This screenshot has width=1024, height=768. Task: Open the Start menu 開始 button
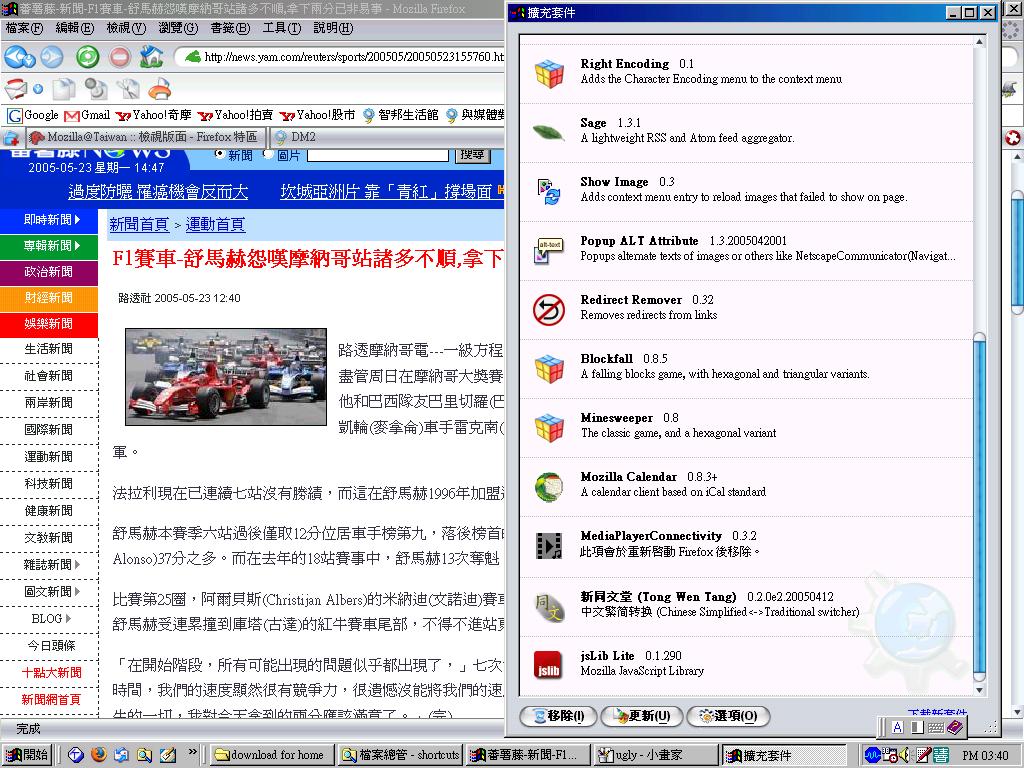click(x=27, y=755)
